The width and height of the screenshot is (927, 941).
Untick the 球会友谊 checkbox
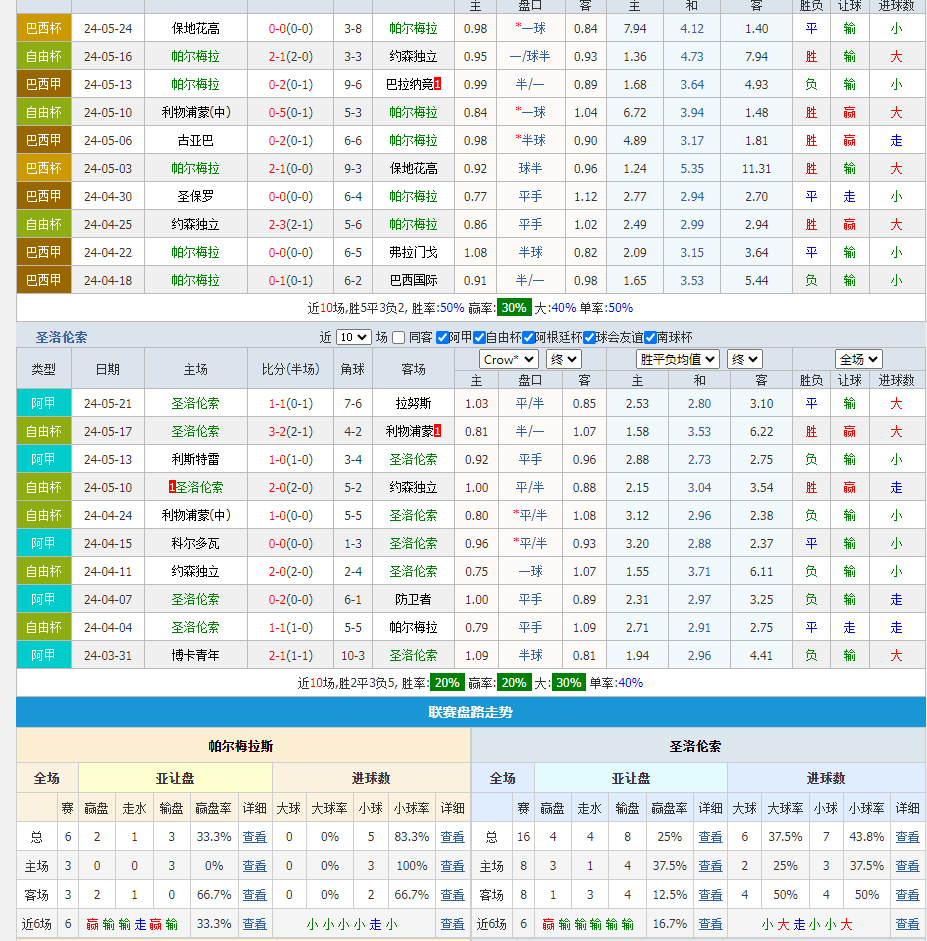click(589, 338)
